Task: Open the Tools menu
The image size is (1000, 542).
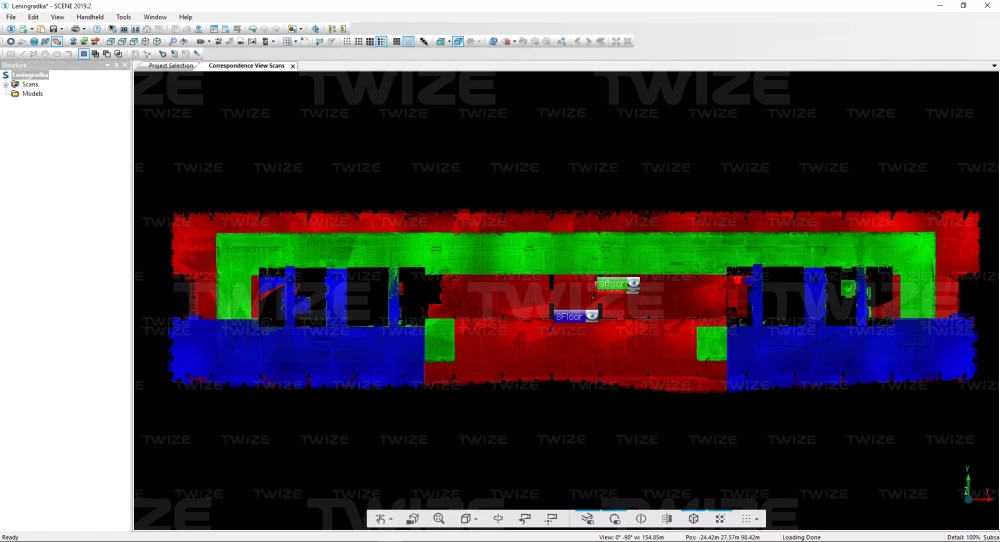Action: (x=123, y=17)
